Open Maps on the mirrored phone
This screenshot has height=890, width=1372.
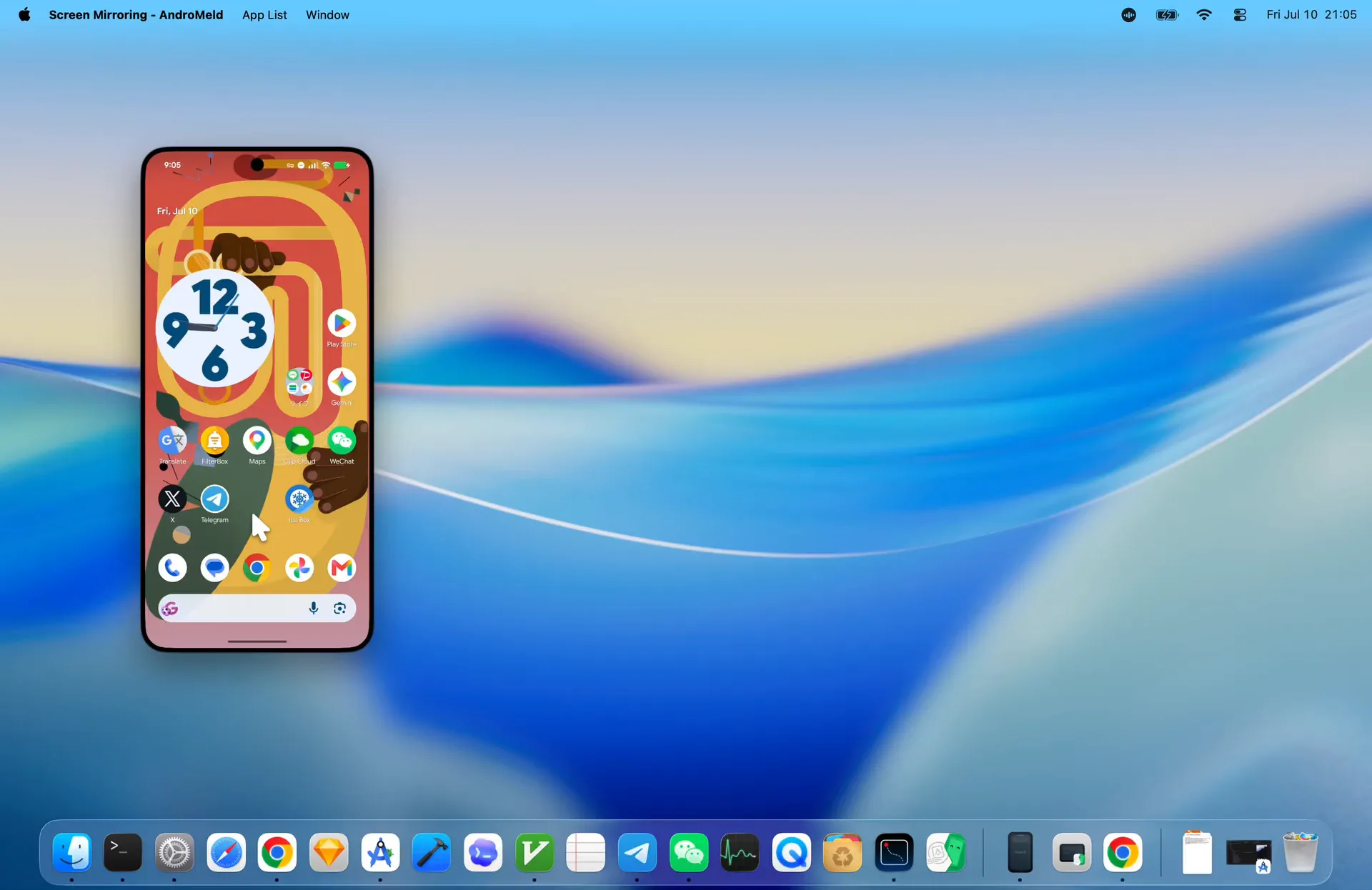point(257,441)
